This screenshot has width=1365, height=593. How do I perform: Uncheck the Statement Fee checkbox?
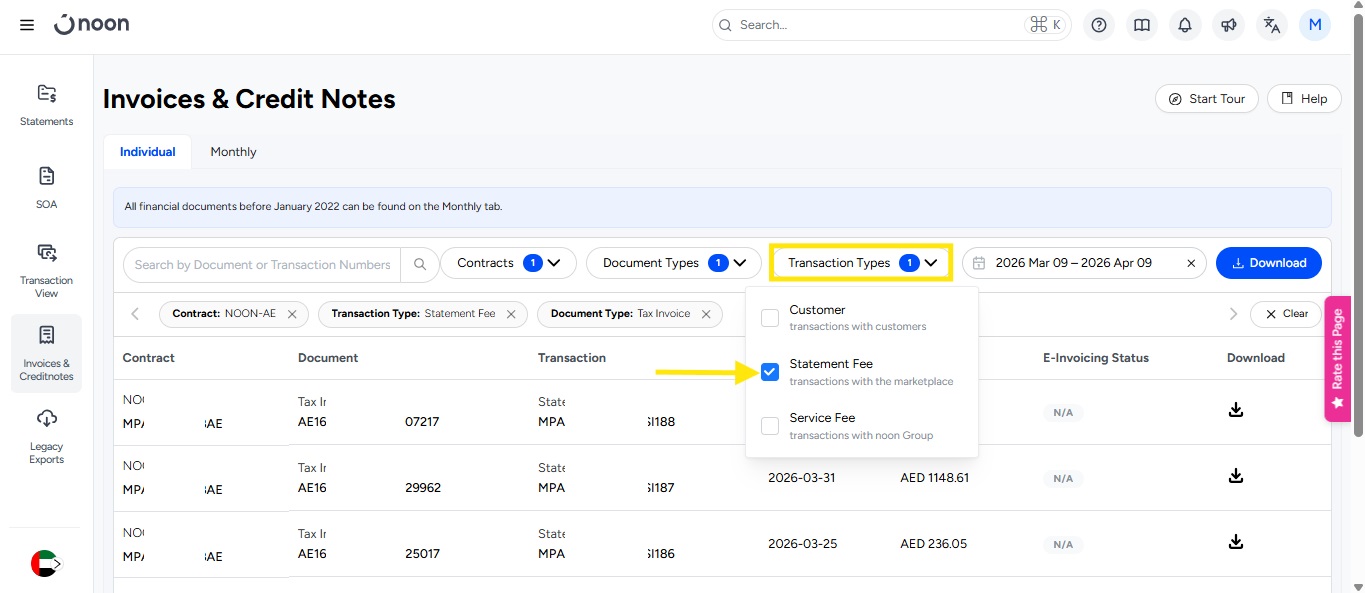coord(770,372)
